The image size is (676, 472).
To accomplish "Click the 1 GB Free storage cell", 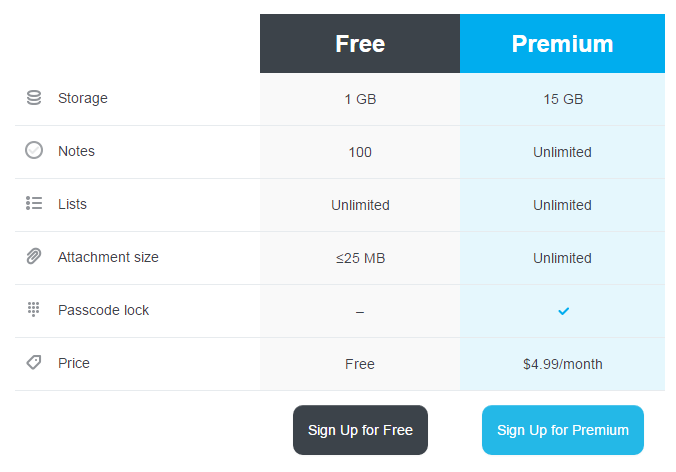I will pyautogui.click(x=360, y=99).
